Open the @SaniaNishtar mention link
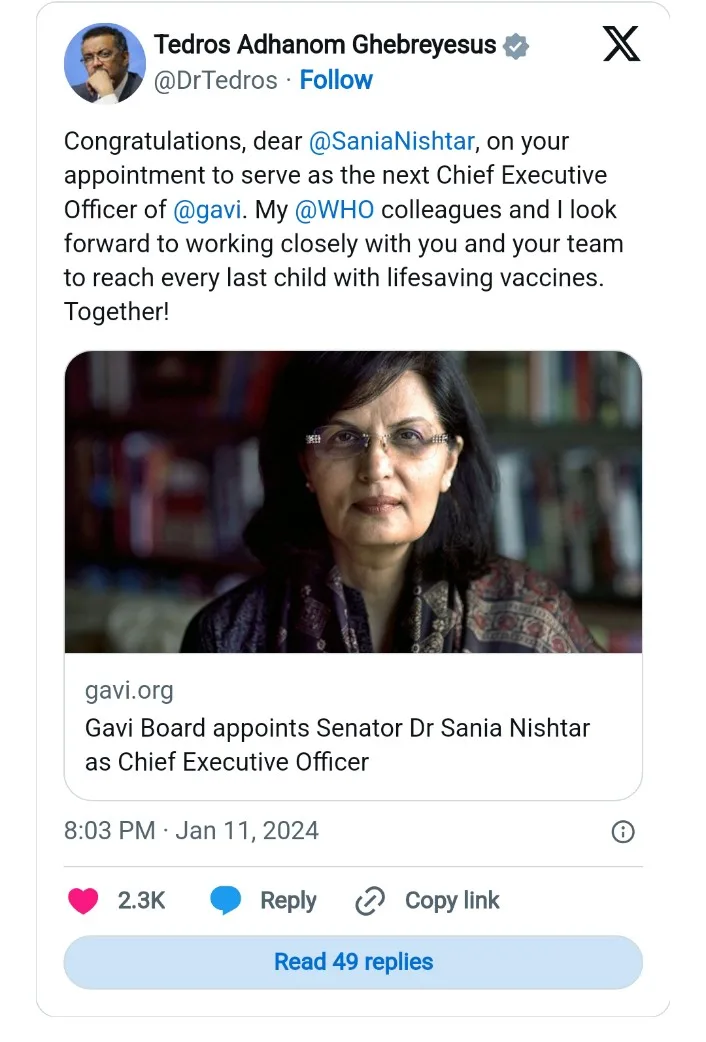 [392, 141]
